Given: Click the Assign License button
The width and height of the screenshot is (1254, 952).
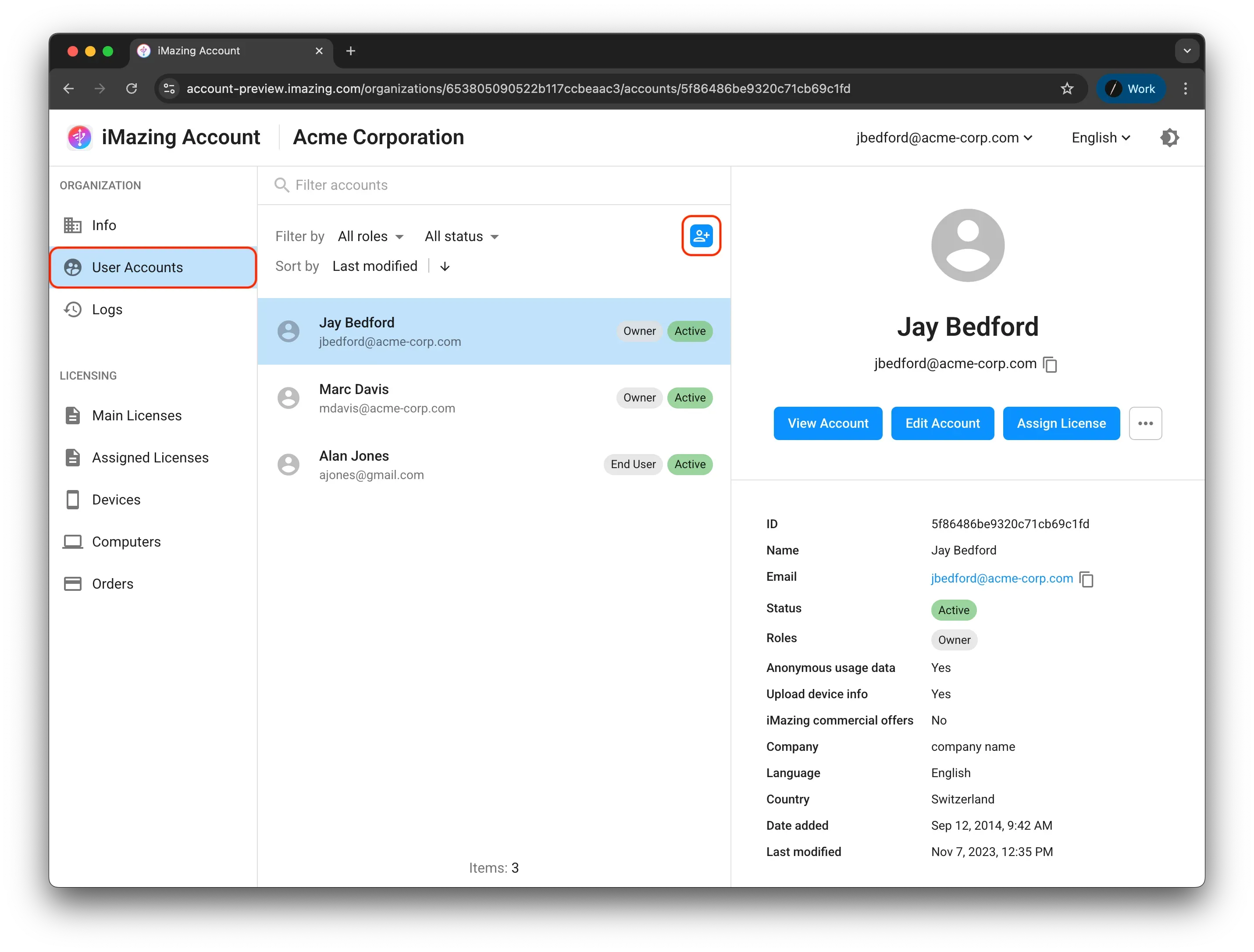Looking at the screenshot, I should click(1061, 423).
